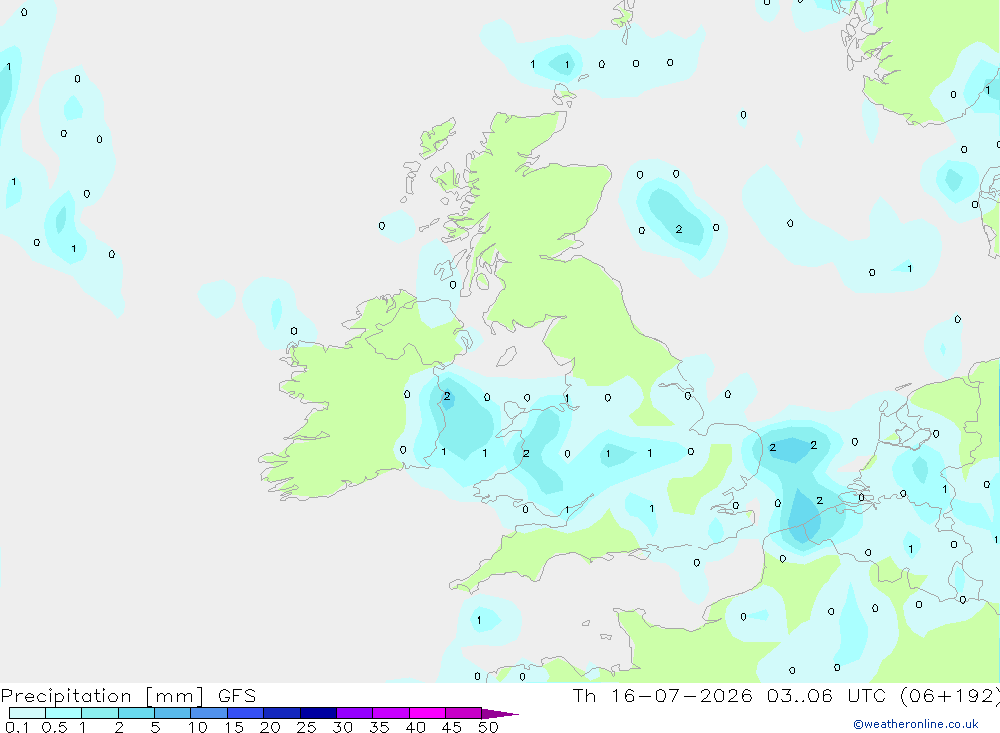This screenshot has height=733, width=1000.
Task: Click the '5' legend scale label
Action: click(x=155, y=727)
